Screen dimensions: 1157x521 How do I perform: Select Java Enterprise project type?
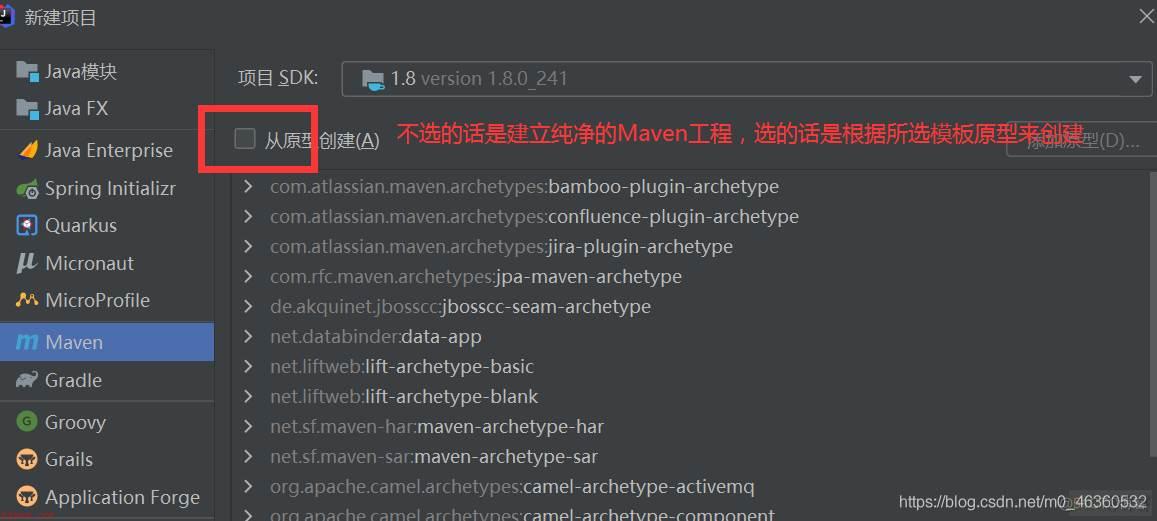107,150
